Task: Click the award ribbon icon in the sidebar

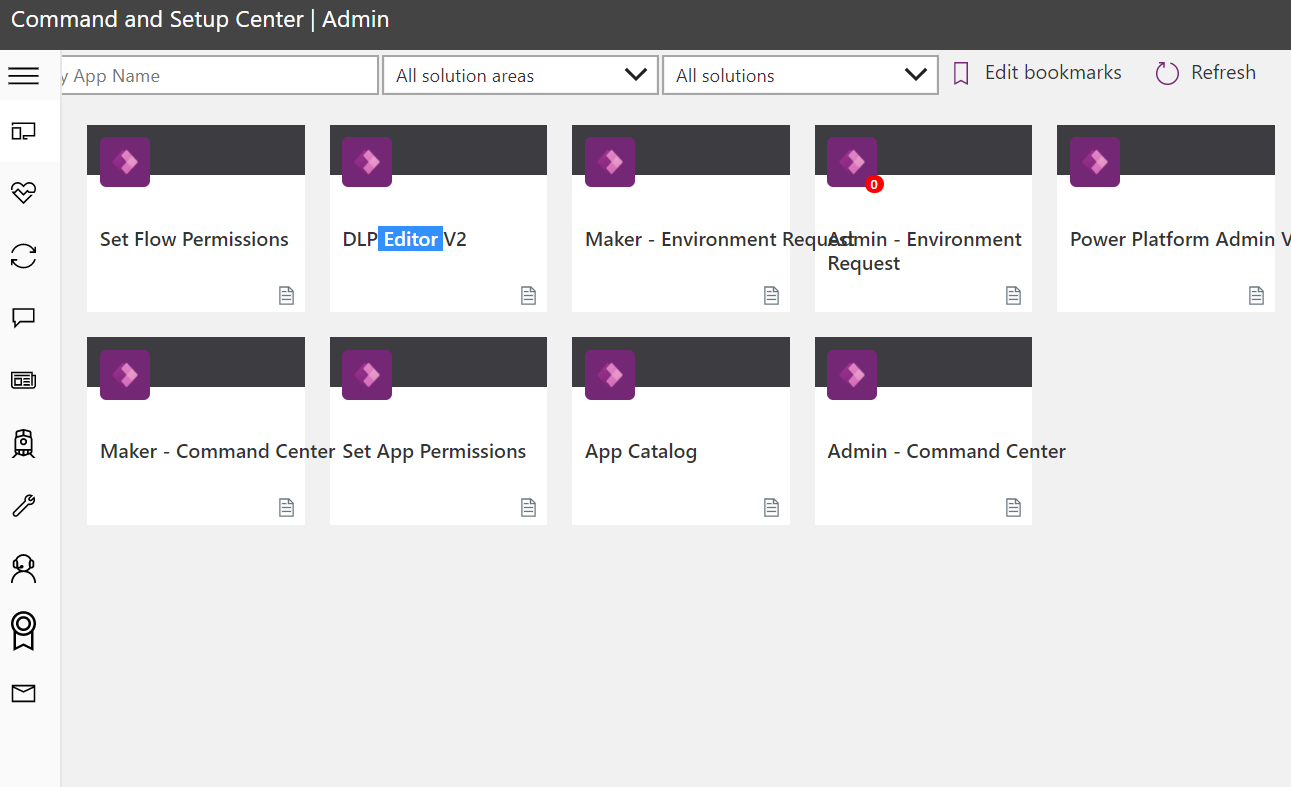Action: pyautogui.click(x=23, y=631)
